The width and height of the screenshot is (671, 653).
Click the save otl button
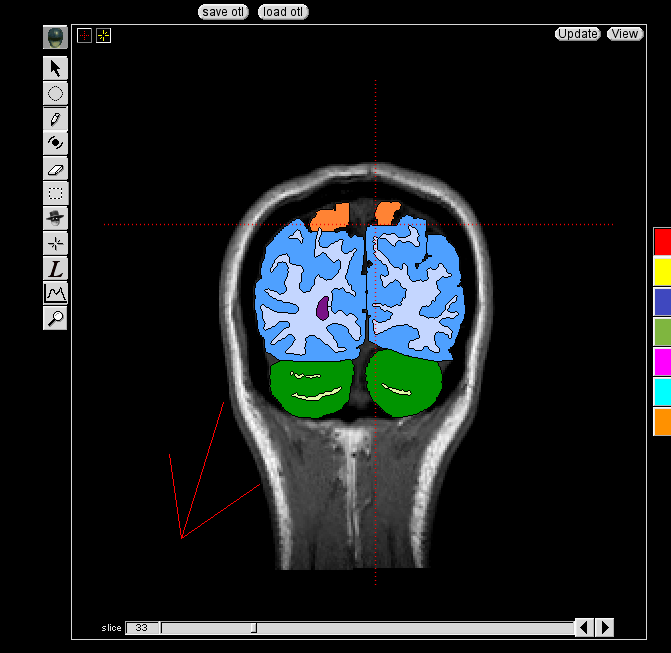coord(222,12)
